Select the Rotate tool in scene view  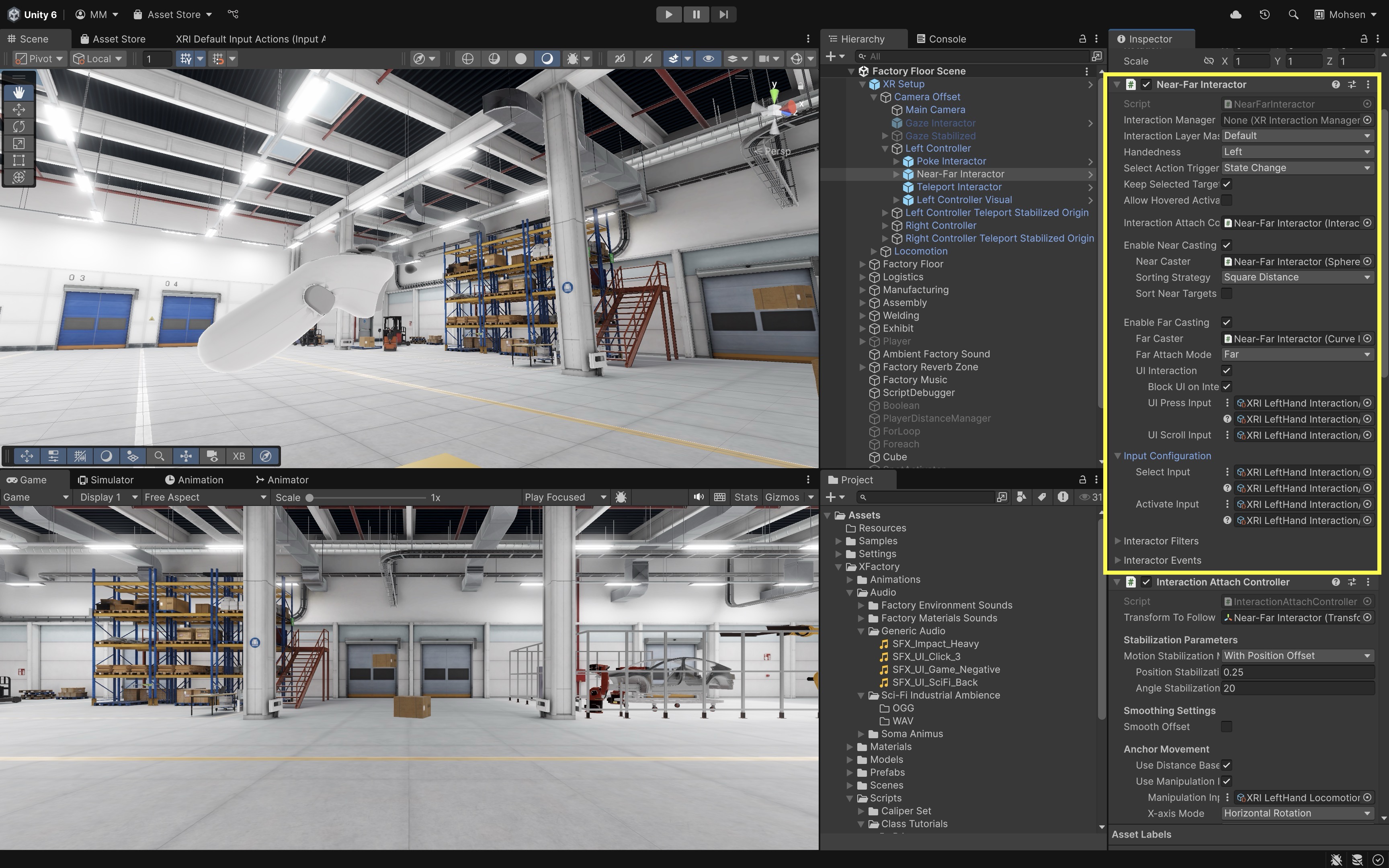(18, 126)
